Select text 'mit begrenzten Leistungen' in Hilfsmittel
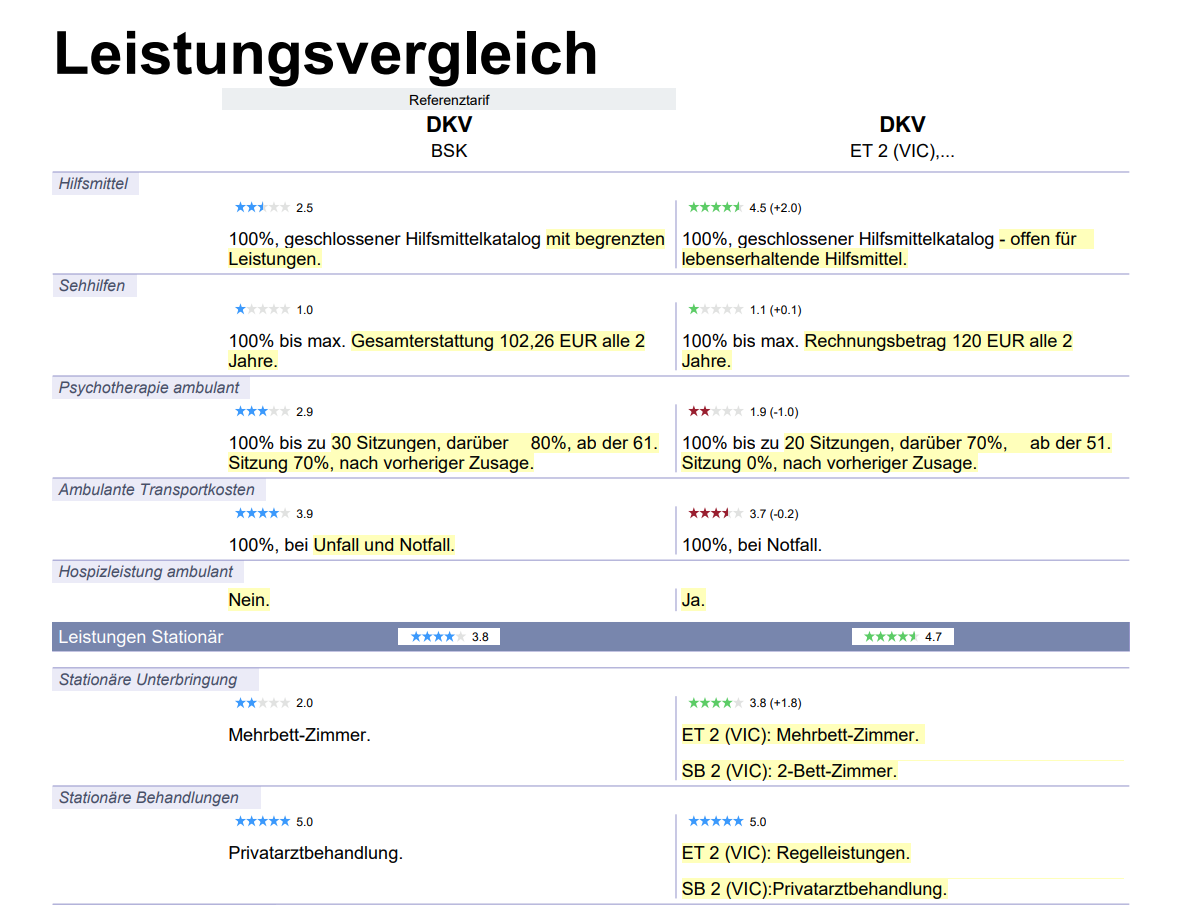The height and width of the screenshot is (905, 1181). [447, 248]
